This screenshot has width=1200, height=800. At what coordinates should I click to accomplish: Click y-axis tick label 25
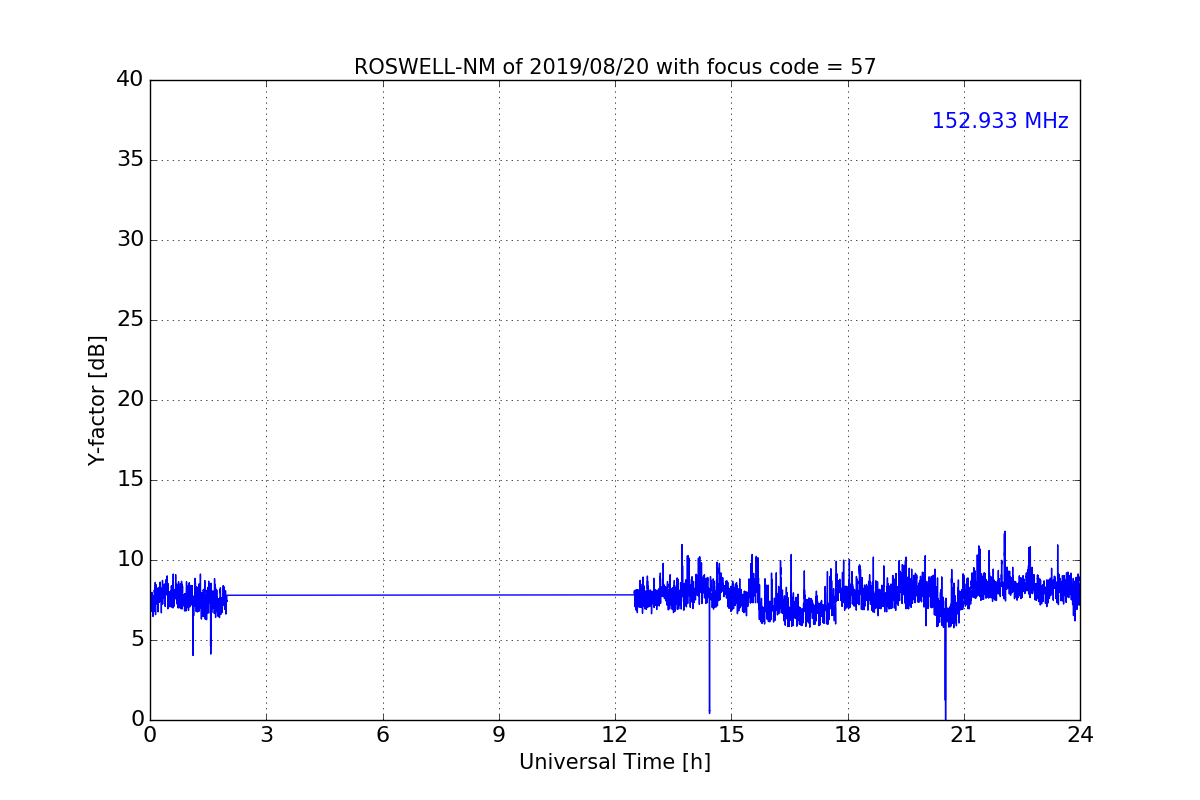[130, 320]
